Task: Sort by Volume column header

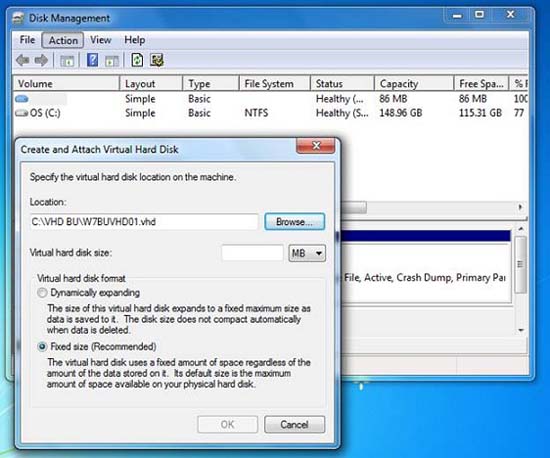Action: click(67, 83)
